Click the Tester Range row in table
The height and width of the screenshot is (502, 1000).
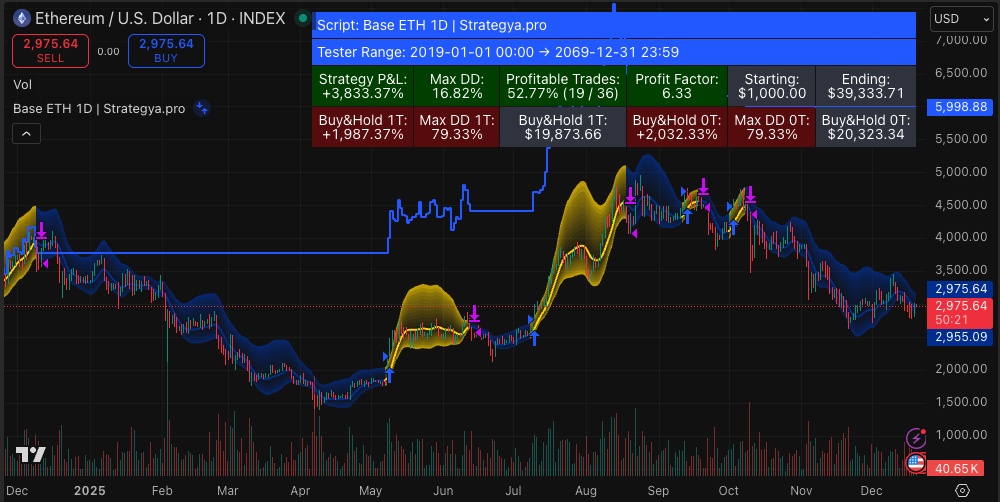click(614, 52)
